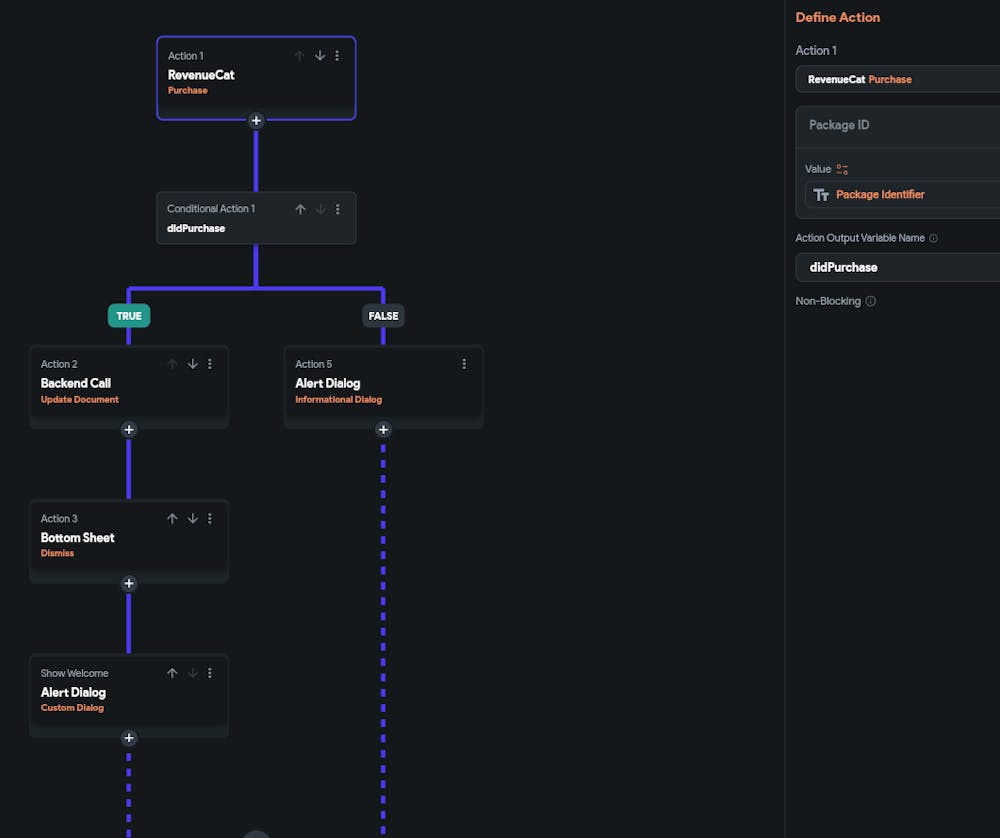Click Informational Dialog text in Action 5
Viewport: 1000px width, 838px height.
coord(338,400)
